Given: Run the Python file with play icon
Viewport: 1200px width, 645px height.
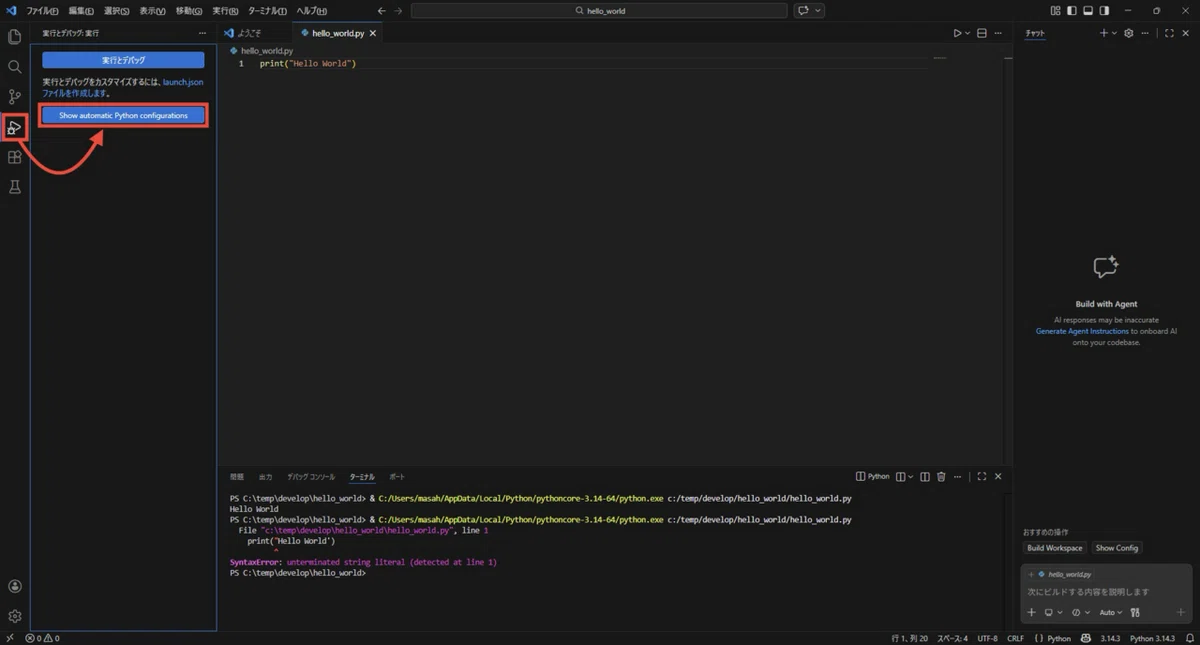Looking at the screenshot, I should pos(957,33).
